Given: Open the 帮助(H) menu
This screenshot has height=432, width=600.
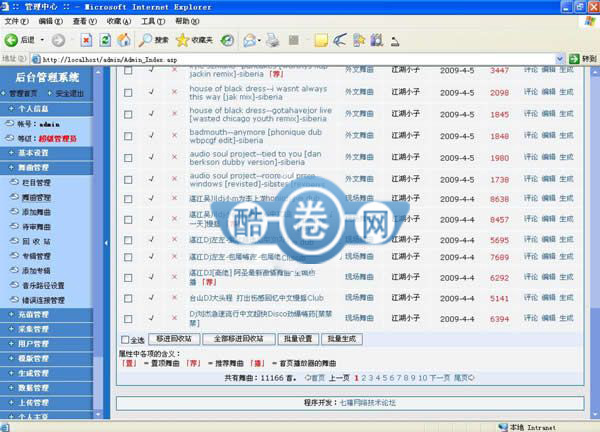Looking at the screenshot, I should point(187,21).
